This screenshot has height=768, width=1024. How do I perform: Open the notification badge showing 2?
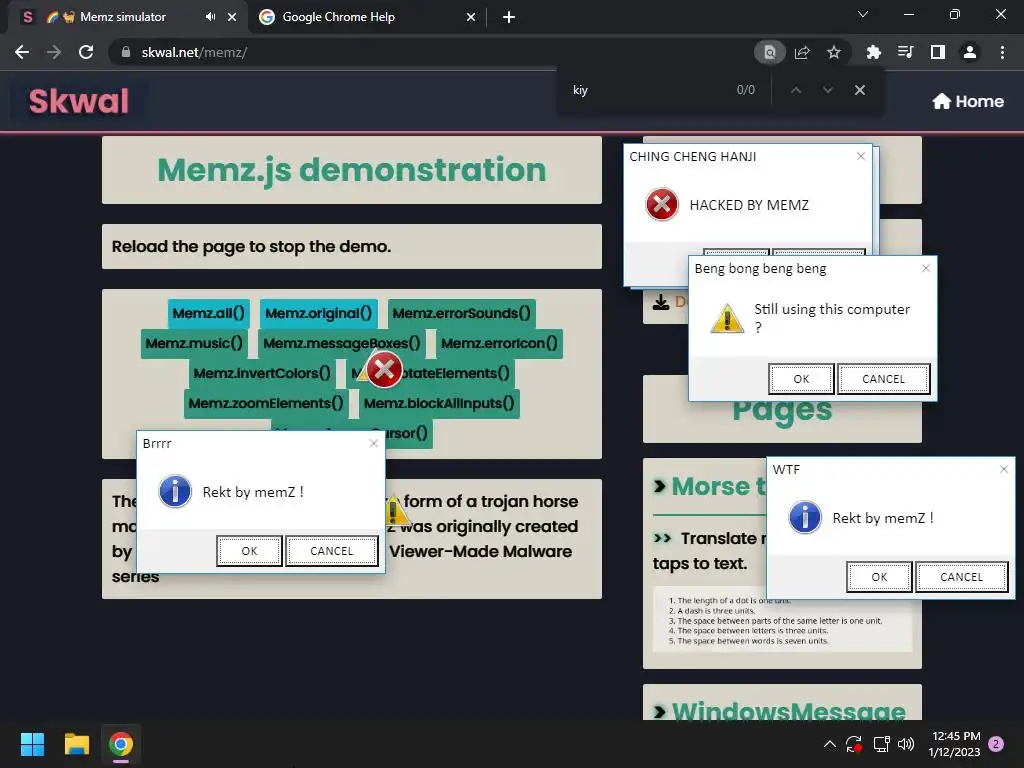click(996, 744)
